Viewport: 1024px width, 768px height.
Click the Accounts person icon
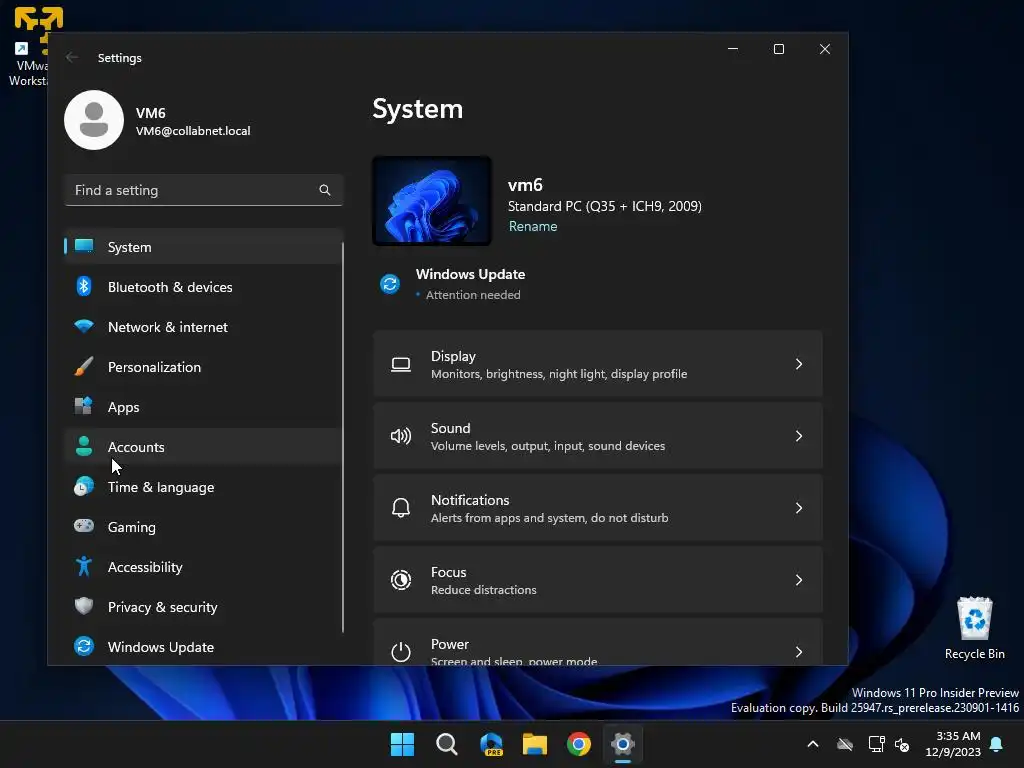pyautogui.click(x=84, y=446)
